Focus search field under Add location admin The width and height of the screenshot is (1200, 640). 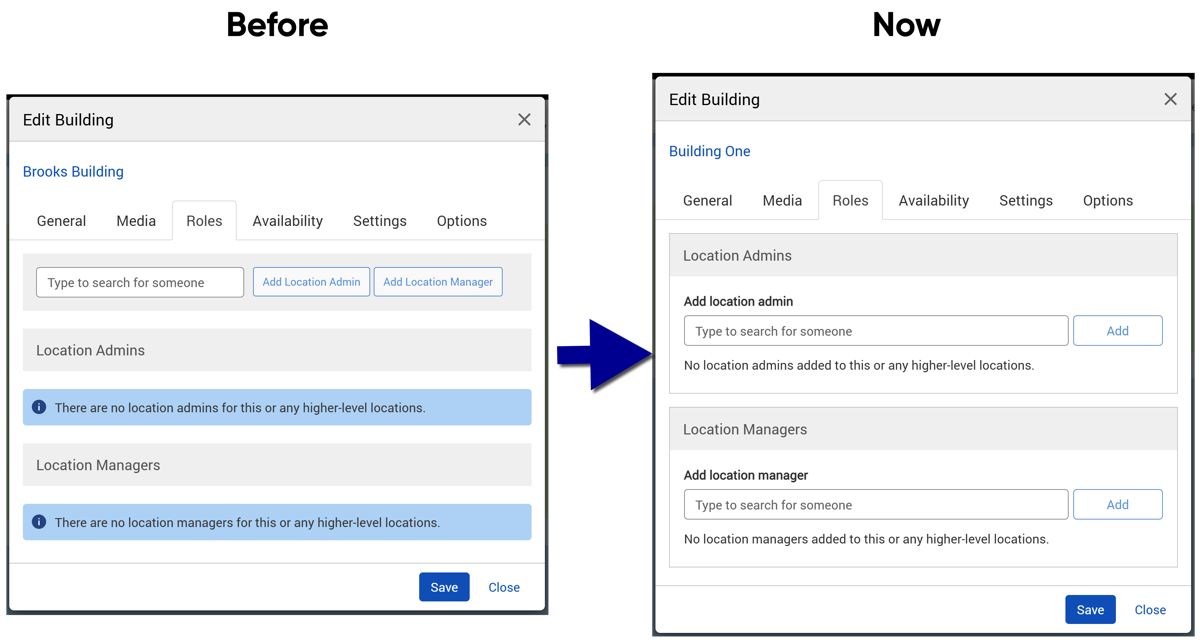tap(875, 331)
